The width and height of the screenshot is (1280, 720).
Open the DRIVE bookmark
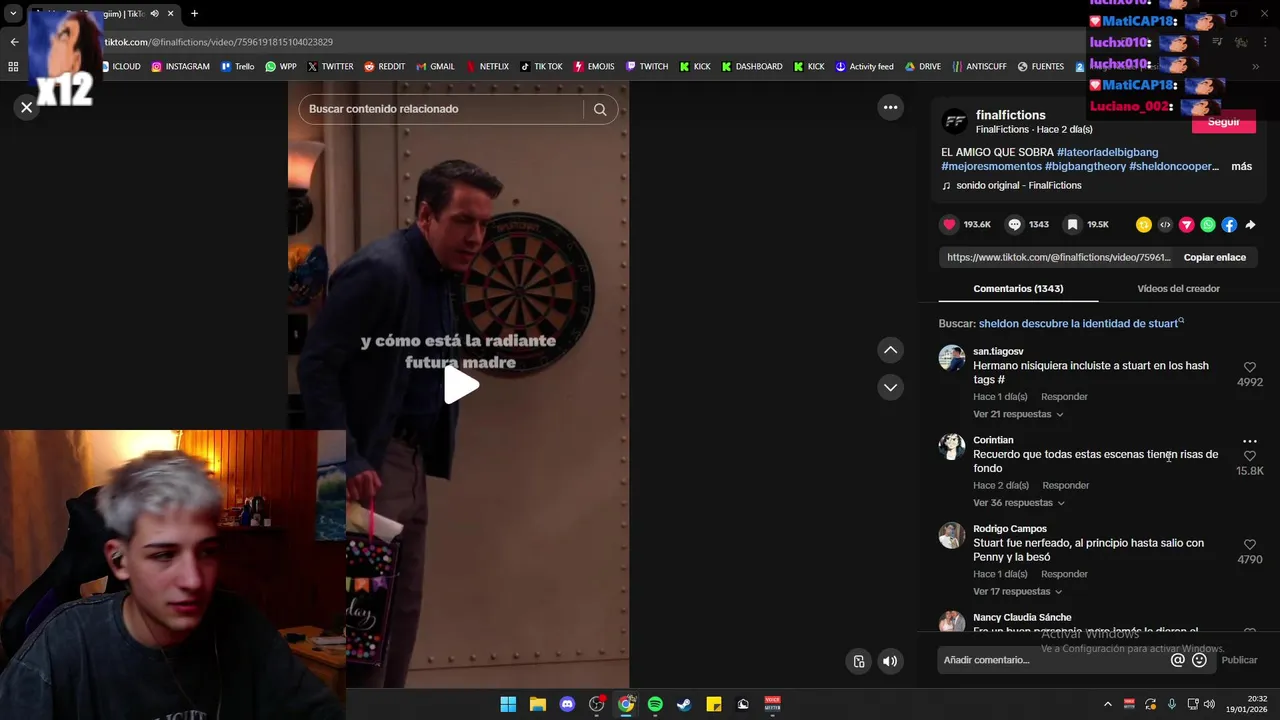[923, 67]
